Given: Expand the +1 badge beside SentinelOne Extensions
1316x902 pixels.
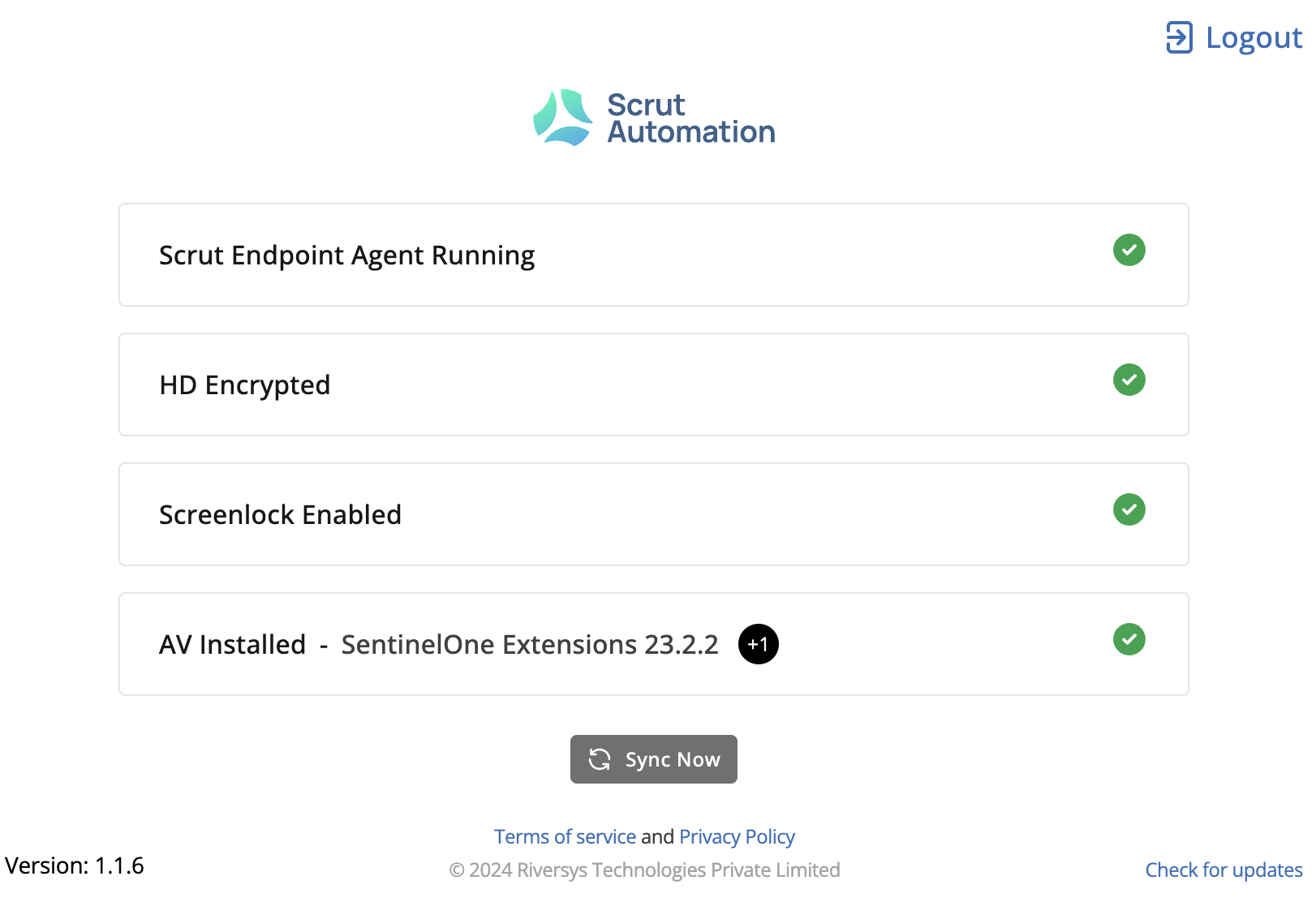Looking at the screenshot, I should pyautogui.click(x=758, y=644).
